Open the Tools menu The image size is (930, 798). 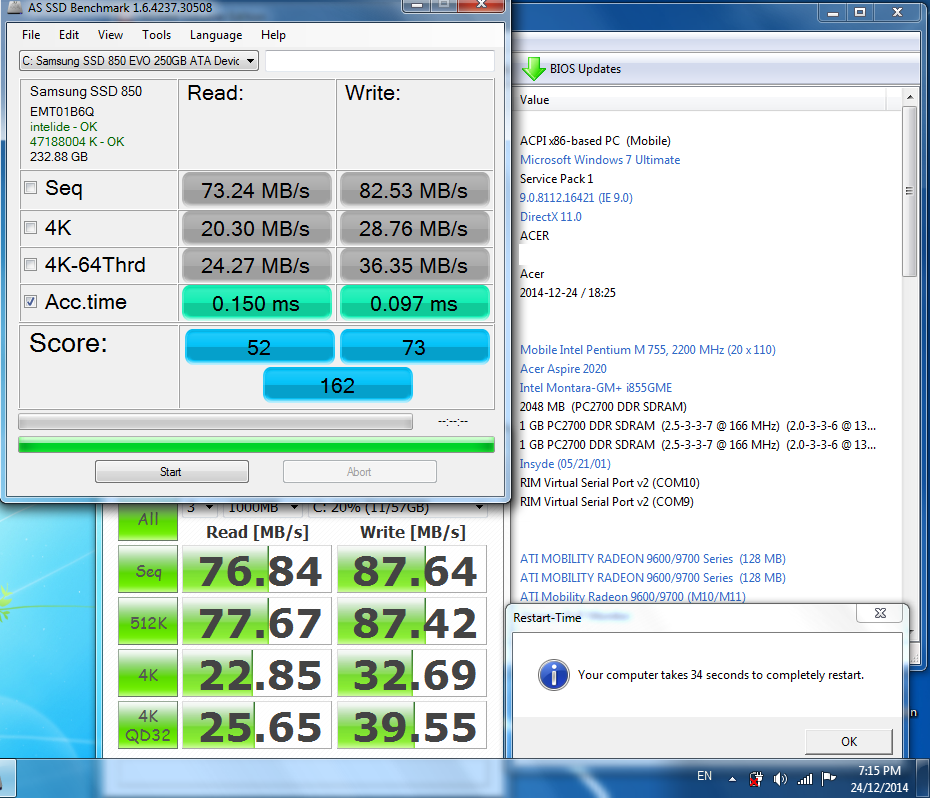pyautogui.click(x=156, y=35)
